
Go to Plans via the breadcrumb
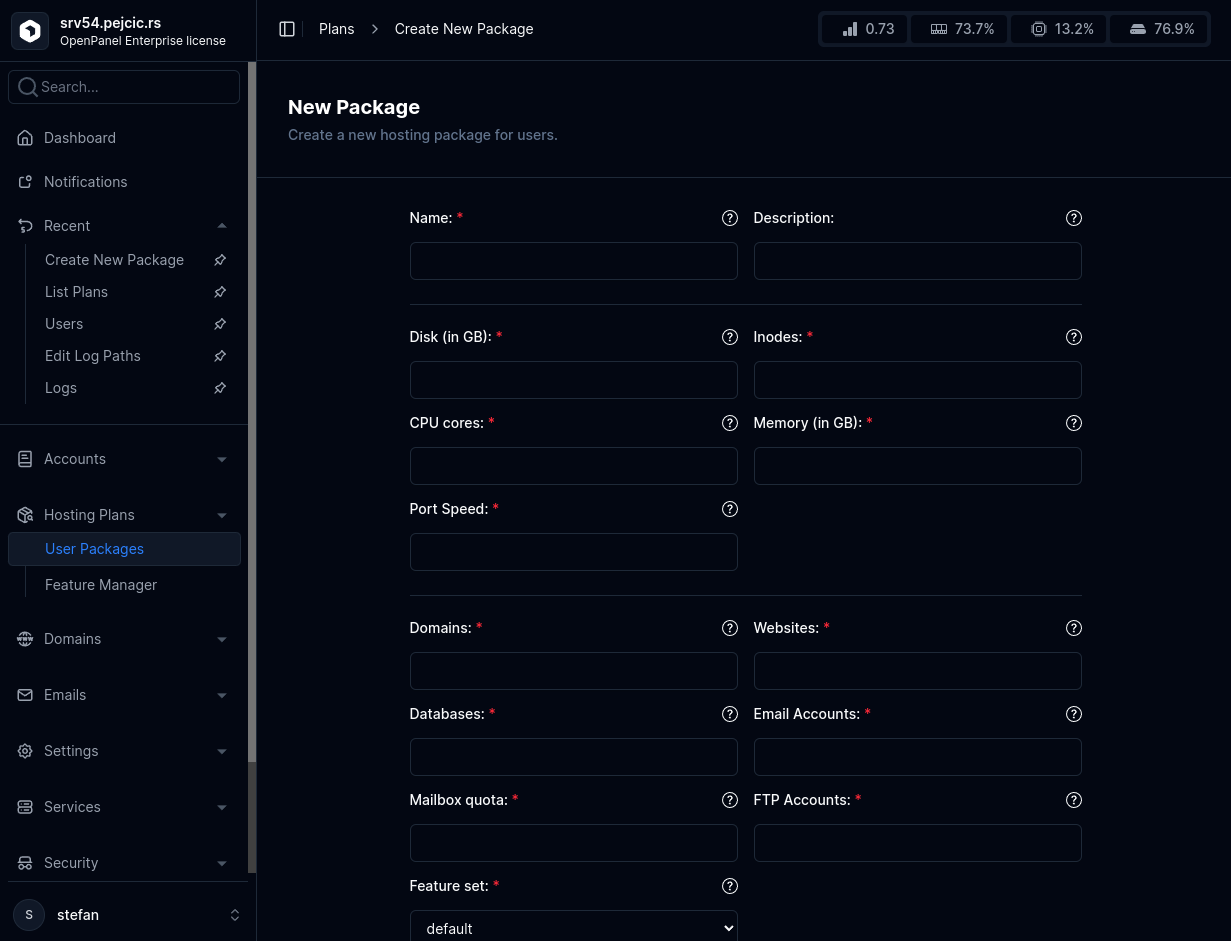pos(336,28)
